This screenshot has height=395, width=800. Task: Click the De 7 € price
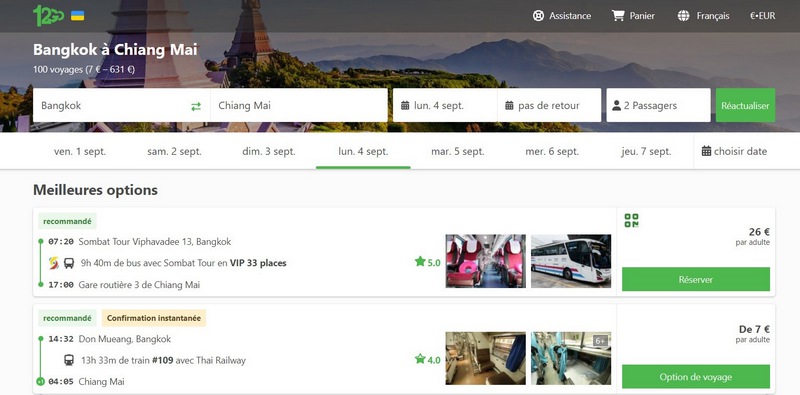[755, 329]
